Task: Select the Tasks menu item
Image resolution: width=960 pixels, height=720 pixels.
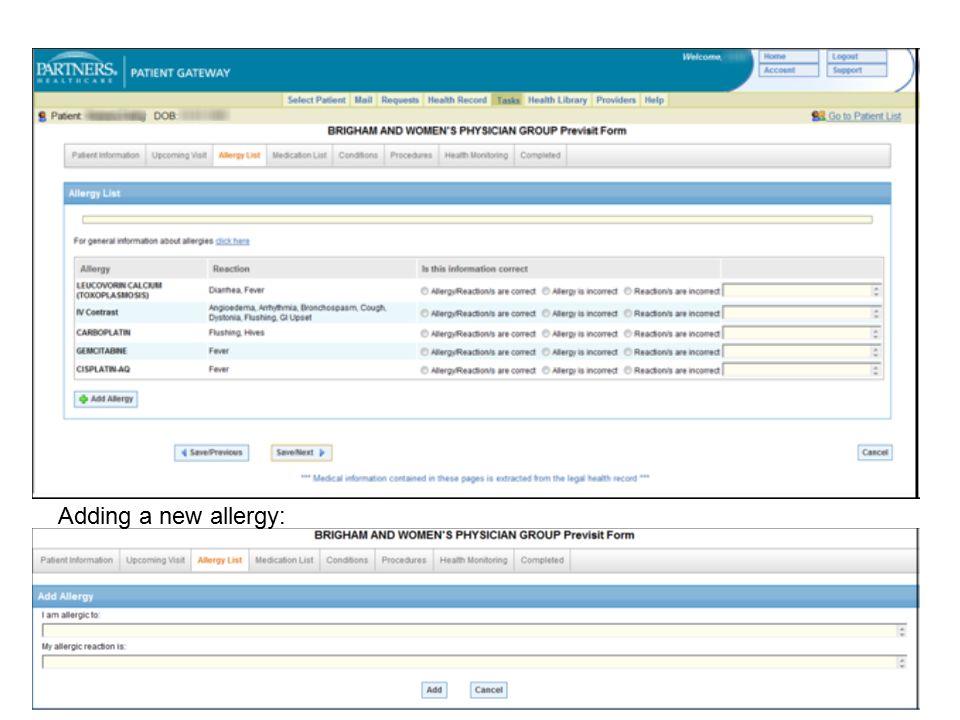Action: 508,100
